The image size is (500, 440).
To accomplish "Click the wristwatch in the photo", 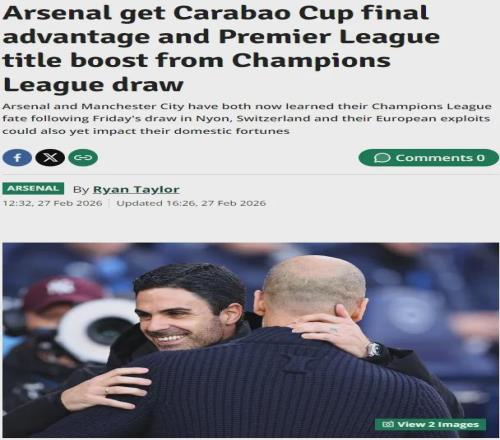I will pyautogui.click(x=373, y=350).
